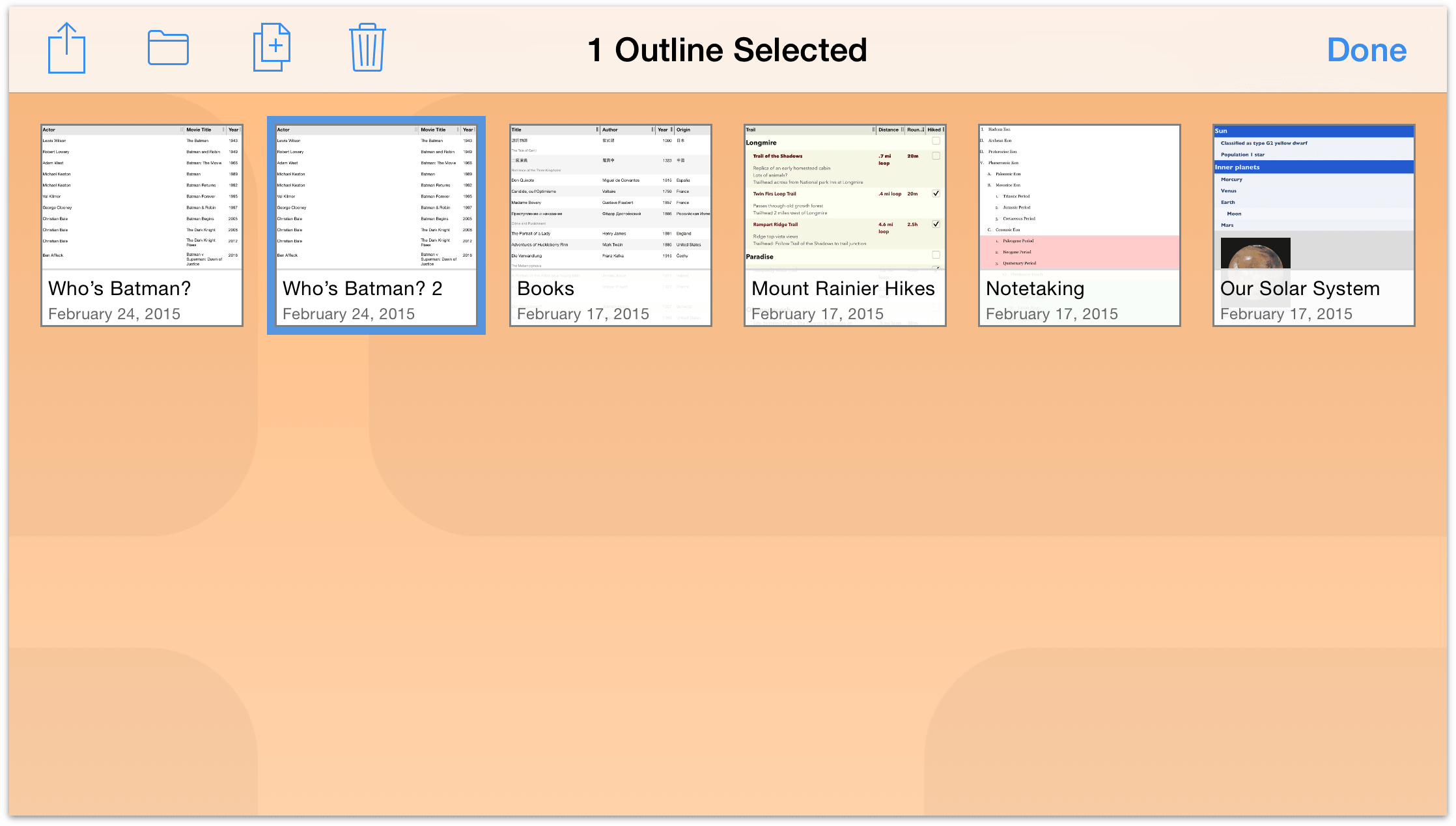Screen dimensions: 1456x826
Task: Tap the 'Who's Batman? 2' title text
Action: (x=363, y=289)
